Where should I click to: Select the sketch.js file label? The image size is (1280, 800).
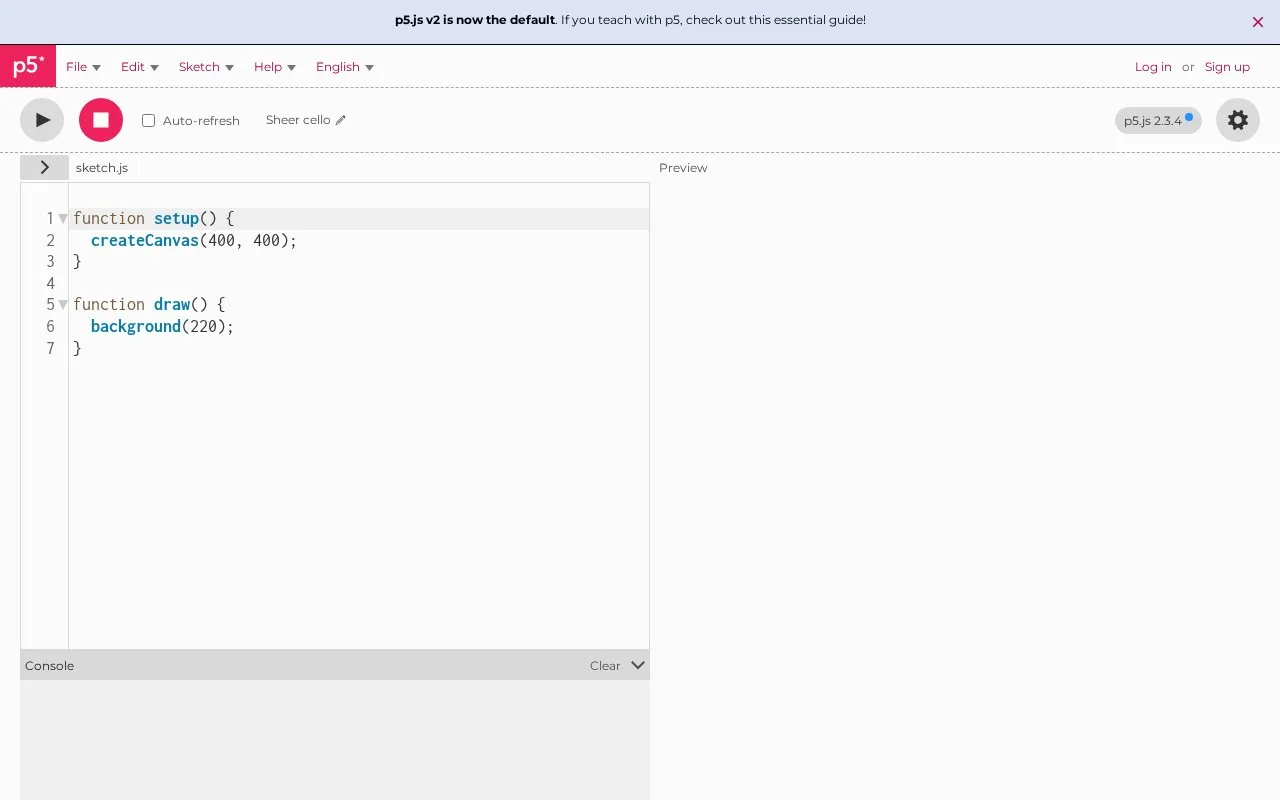(102, 168)
